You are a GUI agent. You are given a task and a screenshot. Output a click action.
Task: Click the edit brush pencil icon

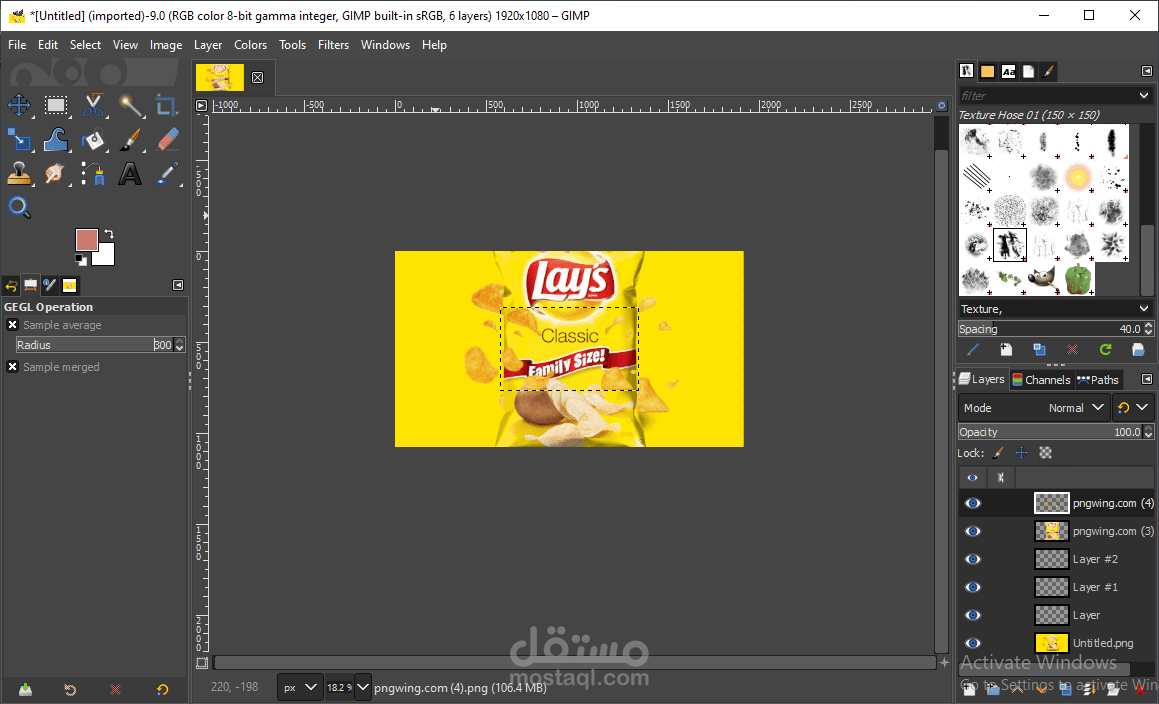click(x=973, y=349)
